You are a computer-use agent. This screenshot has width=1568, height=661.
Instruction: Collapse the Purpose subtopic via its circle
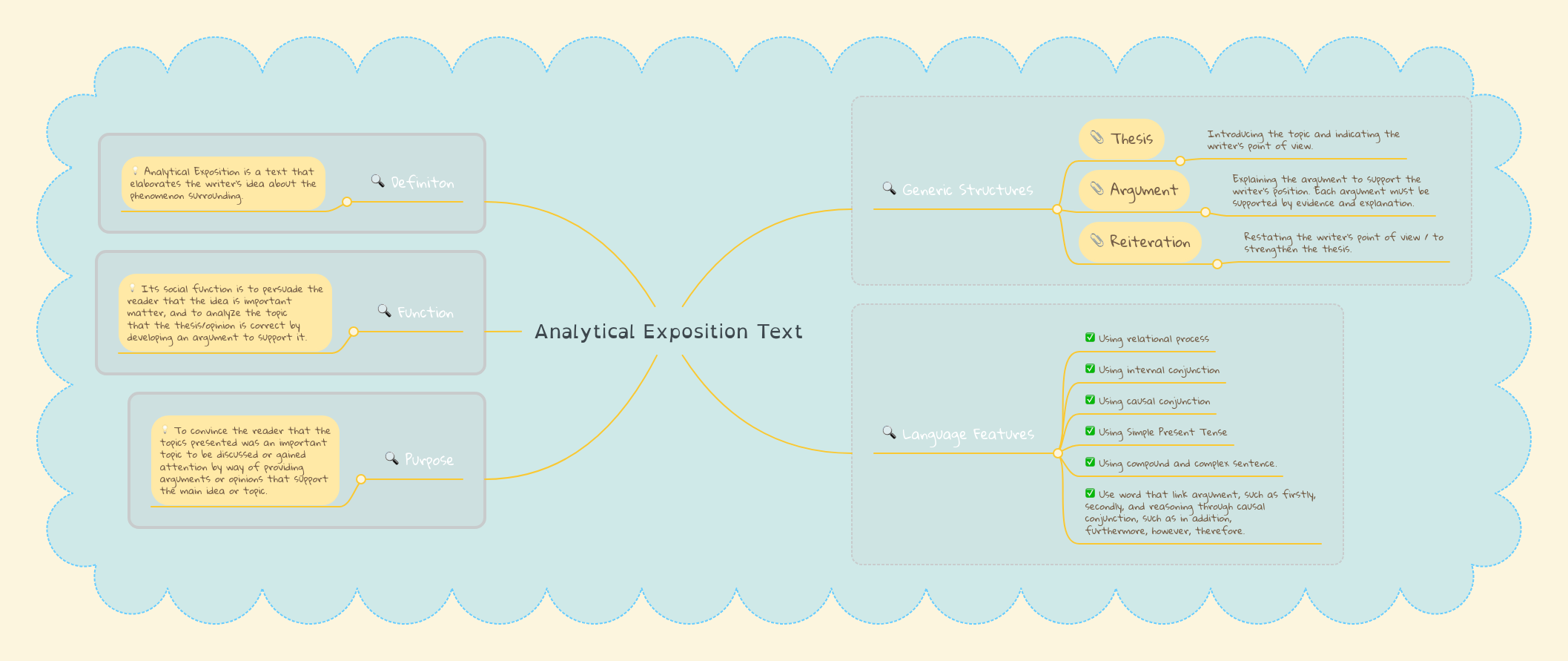(x=361, y=479)
